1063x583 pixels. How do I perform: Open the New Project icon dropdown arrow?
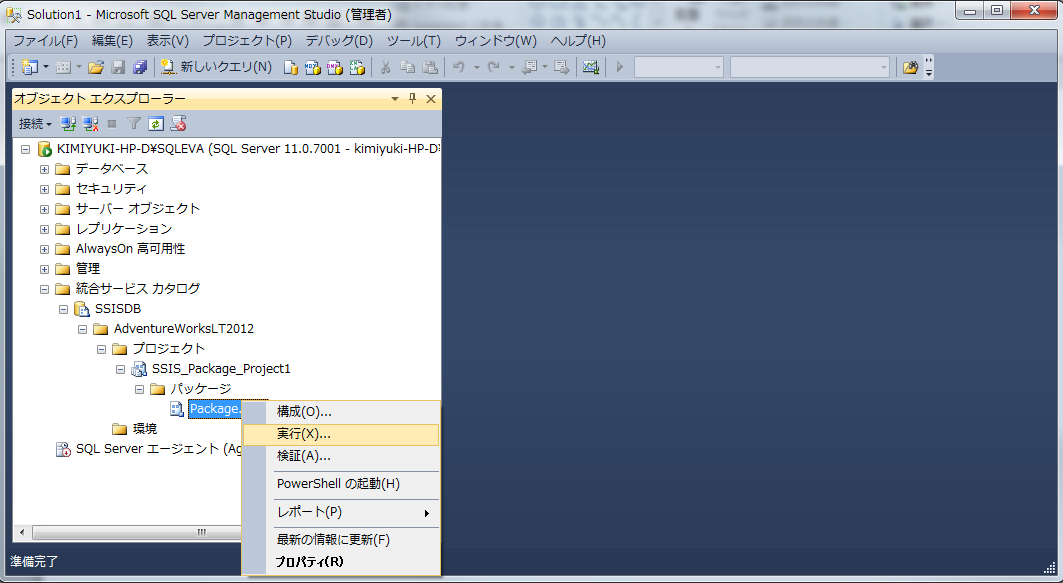point(45,67)
